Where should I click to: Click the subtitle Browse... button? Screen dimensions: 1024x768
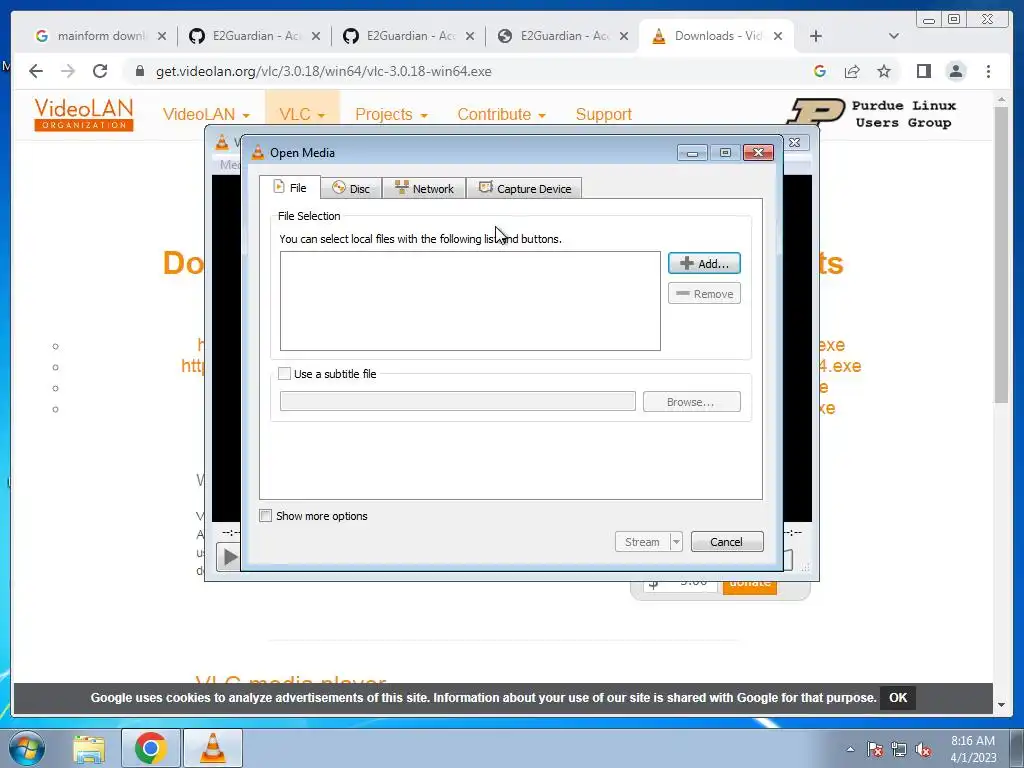coord(692,402)
